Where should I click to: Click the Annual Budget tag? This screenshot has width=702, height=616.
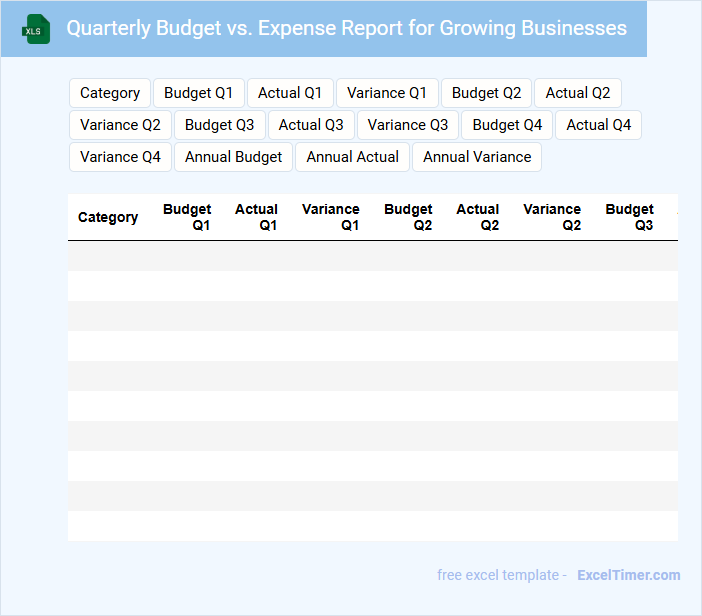click(x=233, y=157)
